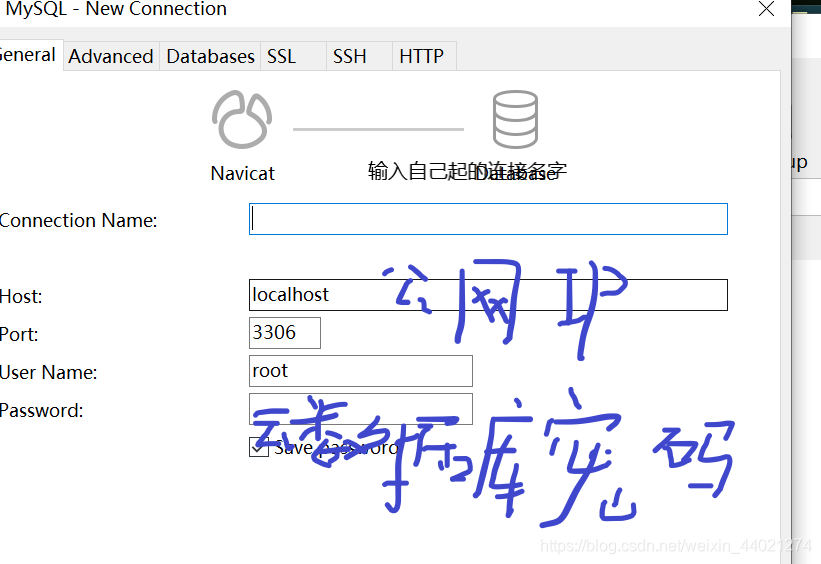Close the New Connection dialog
Screen dimensions: 821x564
[x=767, y=9]
